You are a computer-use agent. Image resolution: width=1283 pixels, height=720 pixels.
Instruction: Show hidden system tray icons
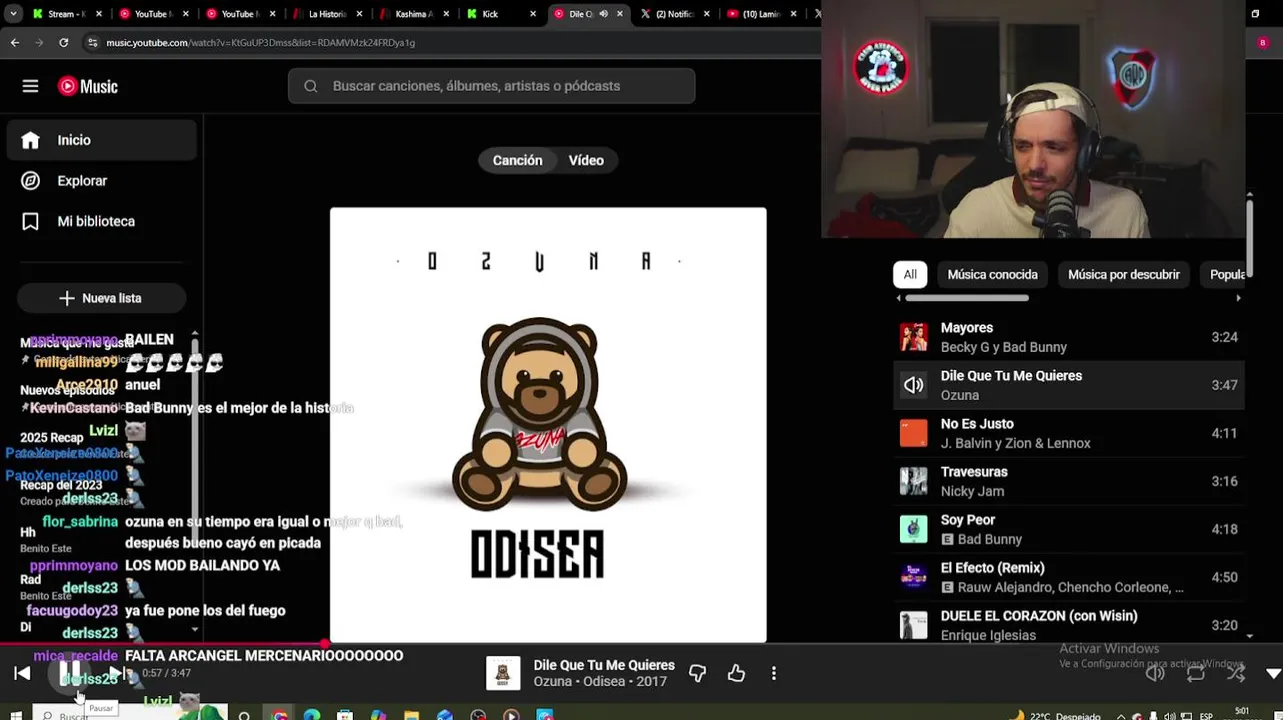coord(1120,716)
